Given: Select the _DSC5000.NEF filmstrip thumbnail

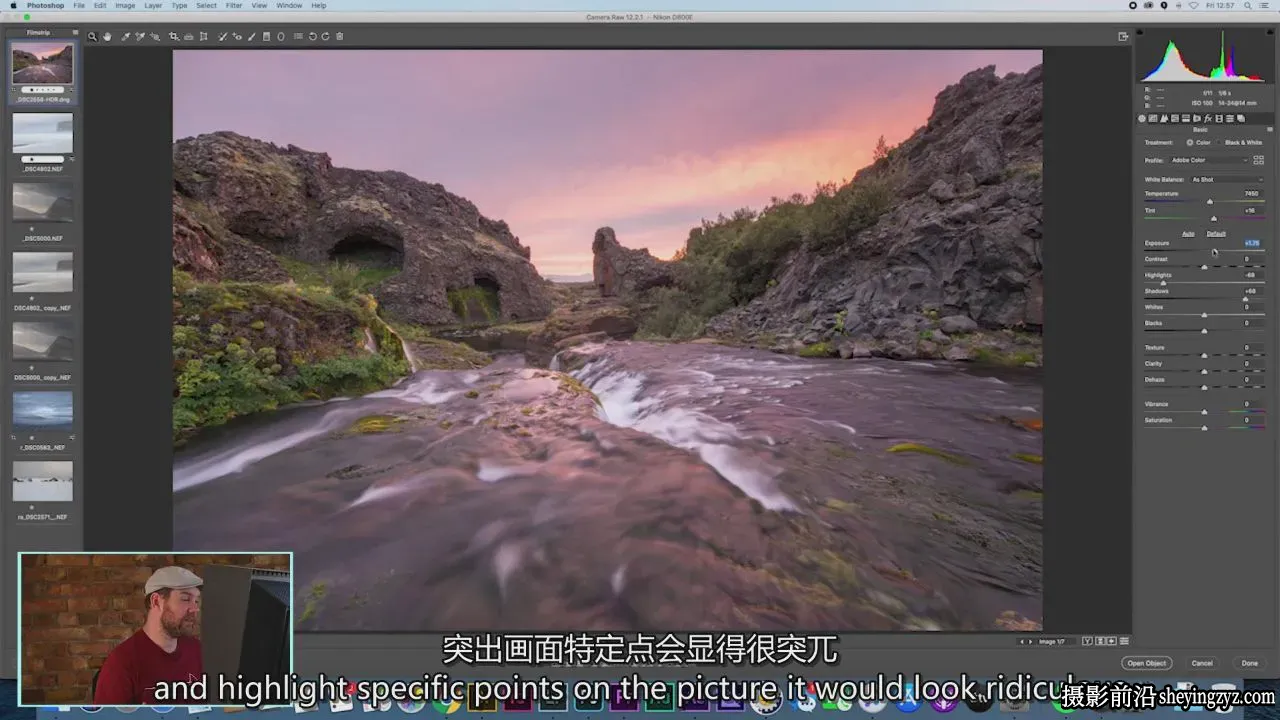Looking at the screenshot, I should point(42,203).
